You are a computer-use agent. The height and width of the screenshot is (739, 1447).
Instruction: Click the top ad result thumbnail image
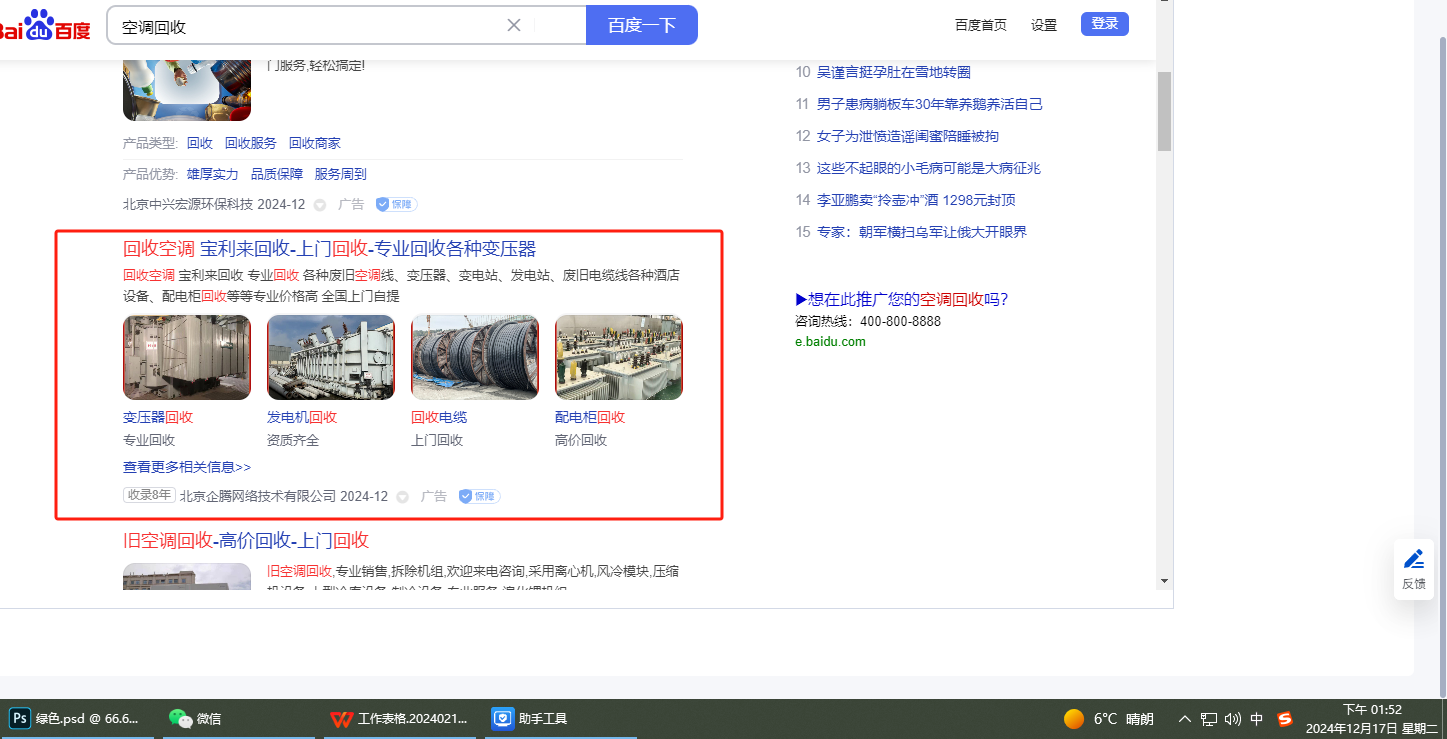coord(187,90)
